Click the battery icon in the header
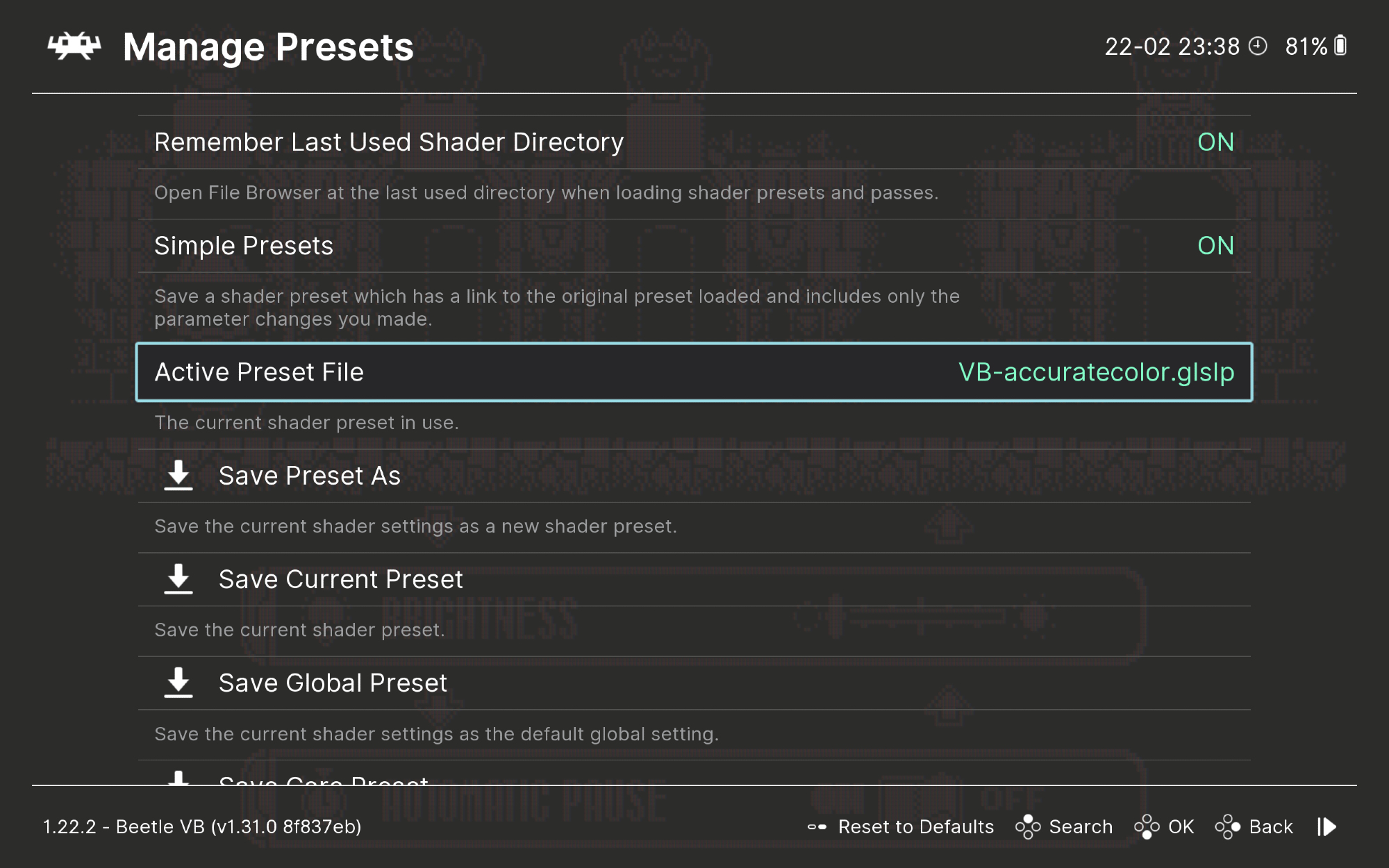Screen dimensions: 1389x868 pos(1340,46)
